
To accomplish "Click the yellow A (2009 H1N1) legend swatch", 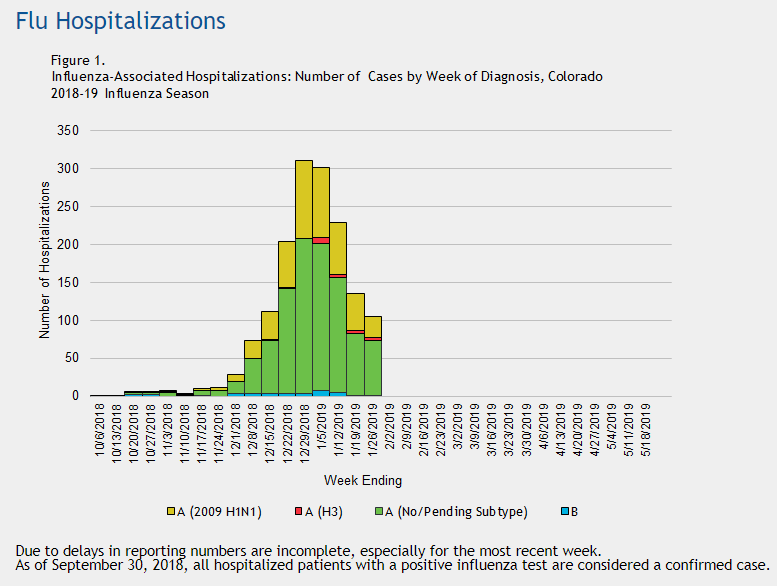I will click(x=171, y=511).
